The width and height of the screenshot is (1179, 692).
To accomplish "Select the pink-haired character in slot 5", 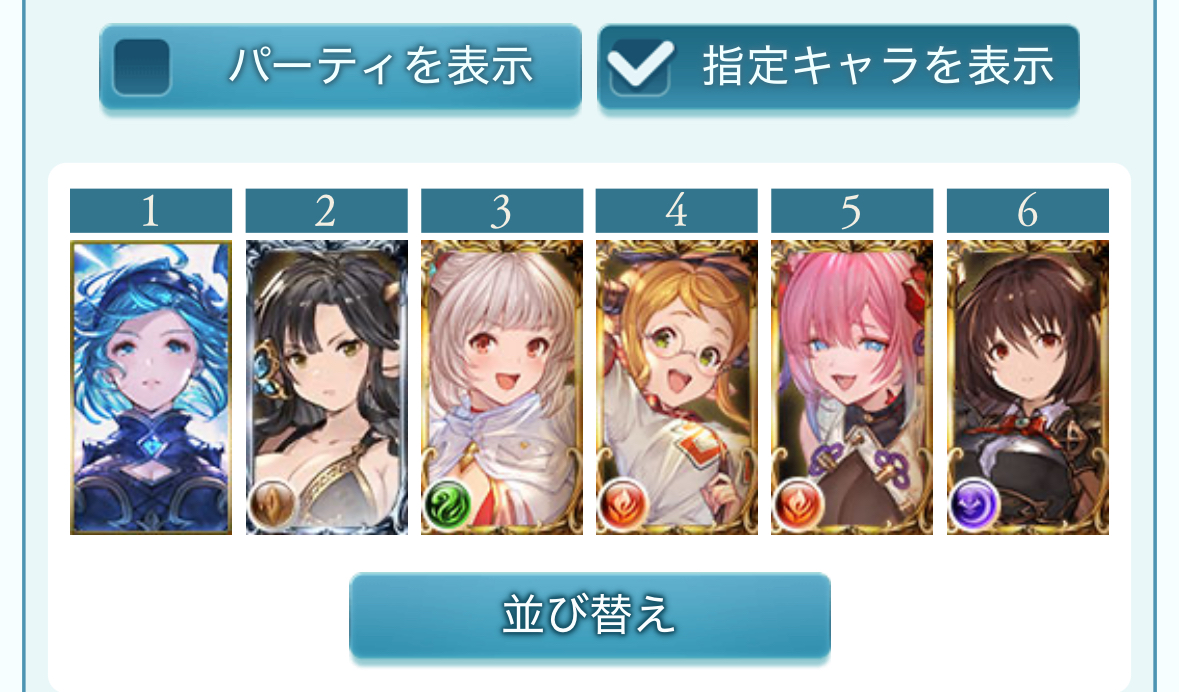I will pyautogui.click(x=852, y=387).
